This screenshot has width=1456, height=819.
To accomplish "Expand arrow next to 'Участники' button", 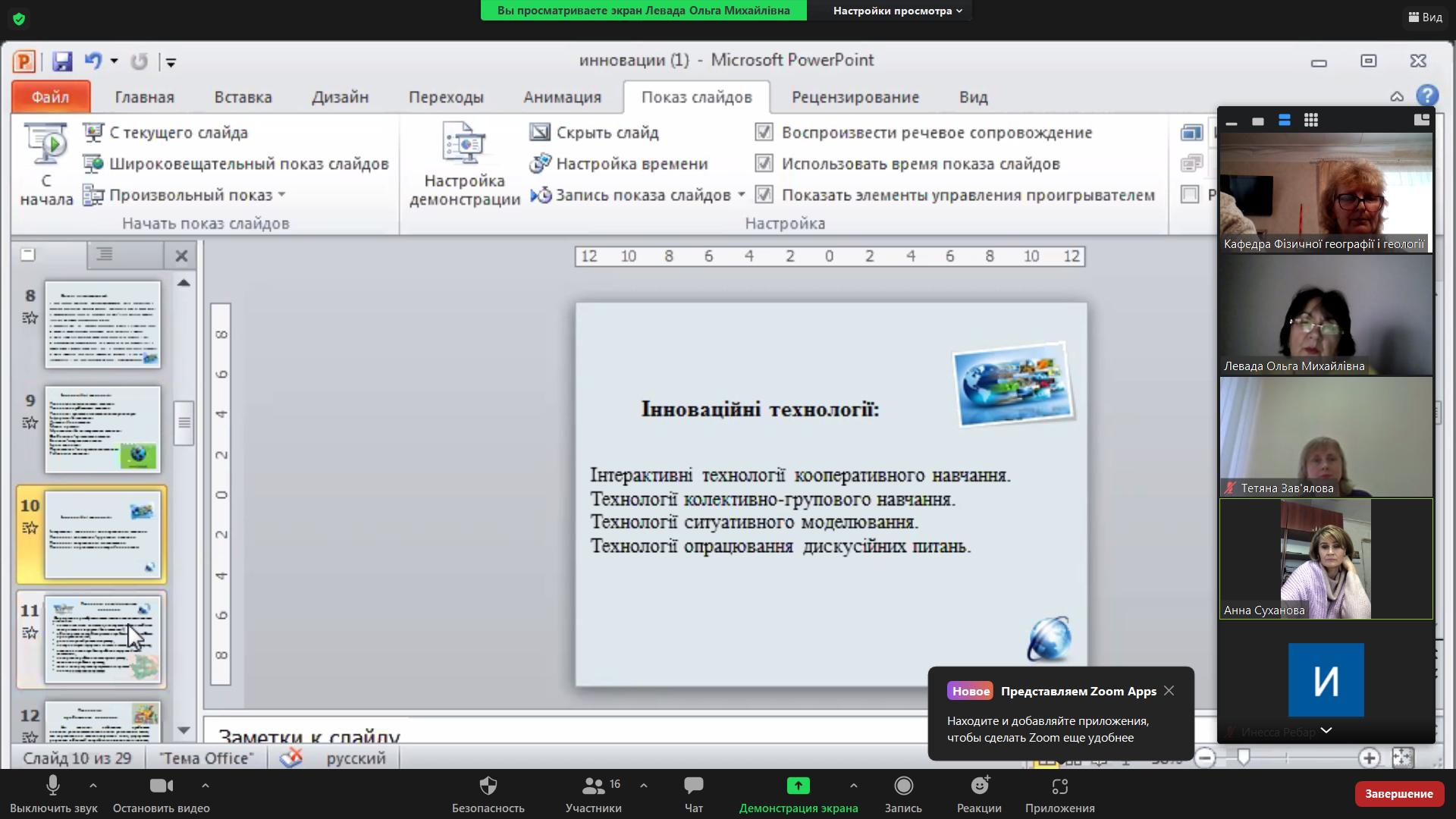I will point(643,786).
